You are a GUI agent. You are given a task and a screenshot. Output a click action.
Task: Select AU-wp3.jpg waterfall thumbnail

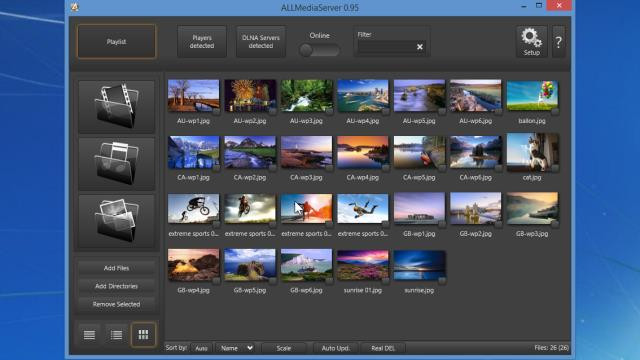[306, 96]
